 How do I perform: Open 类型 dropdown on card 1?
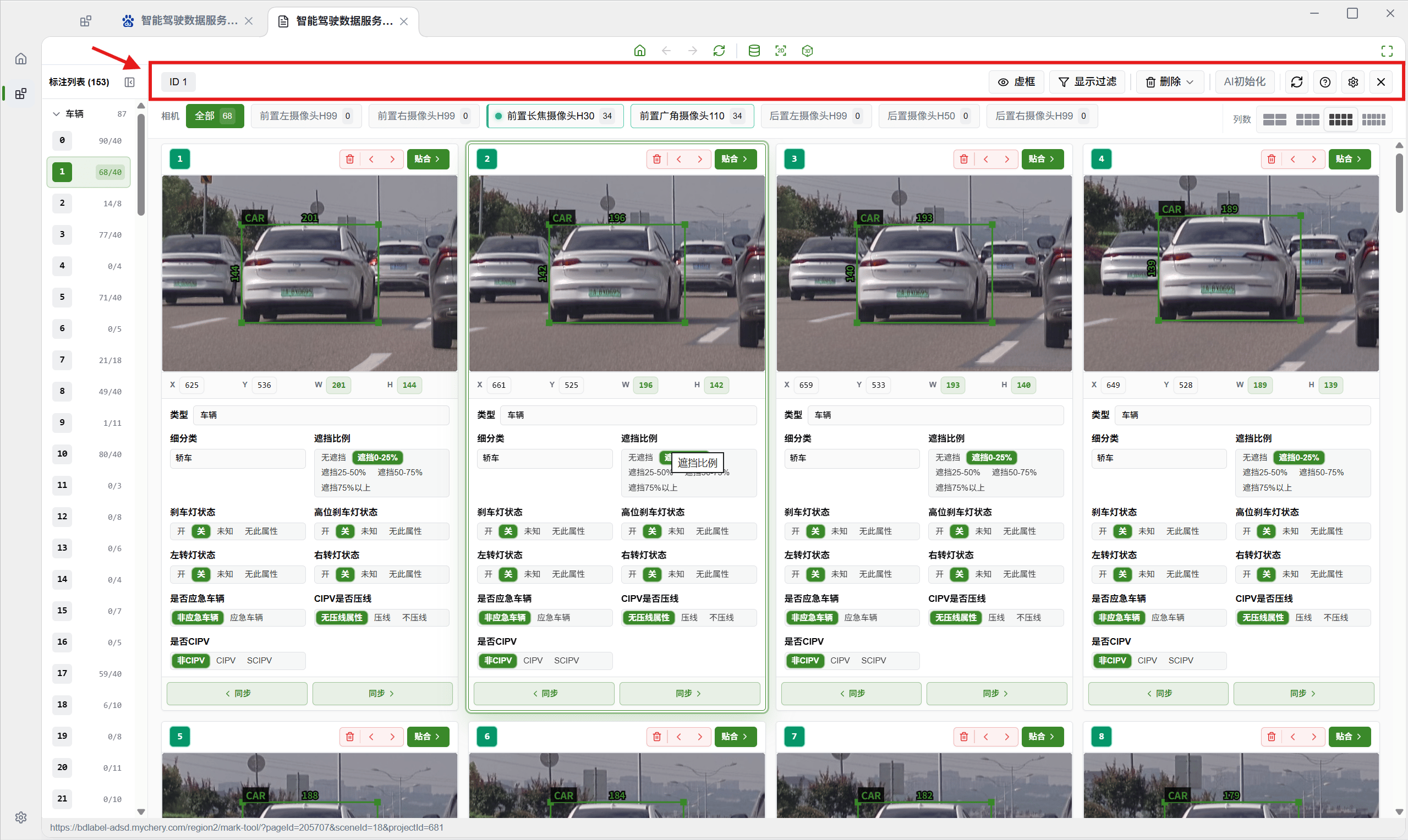point(321,415)
